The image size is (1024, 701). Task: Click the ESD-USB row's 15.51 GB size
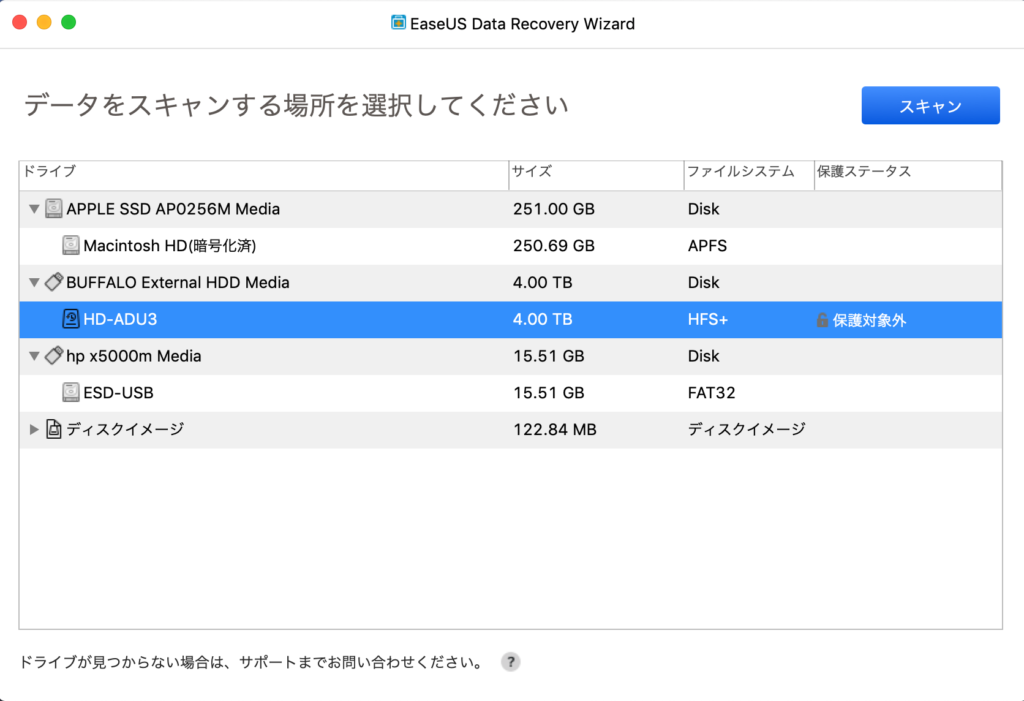[x=549, y=393]
